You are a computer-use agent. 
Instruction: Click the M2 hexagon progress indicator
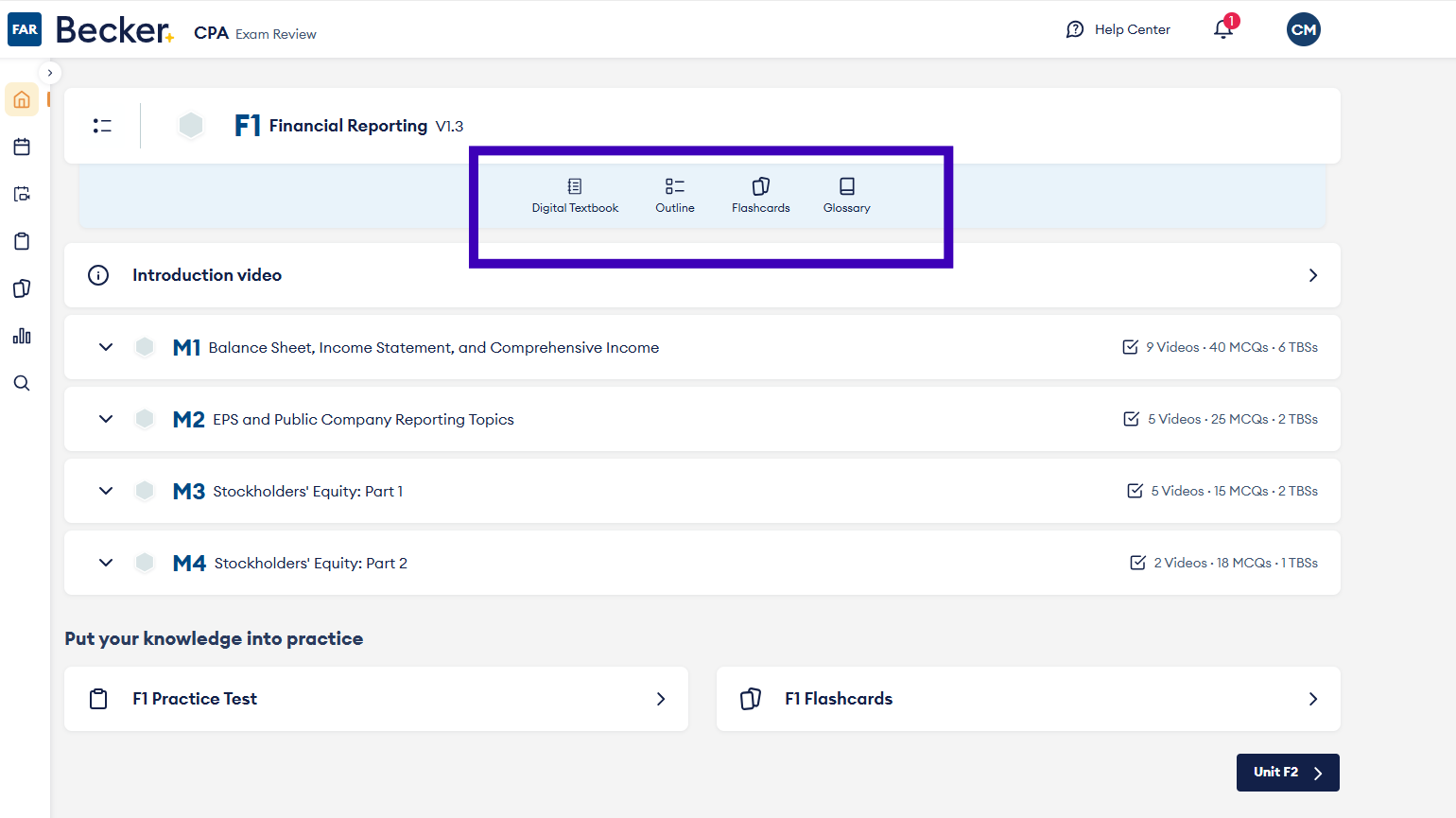click(145, 419)
